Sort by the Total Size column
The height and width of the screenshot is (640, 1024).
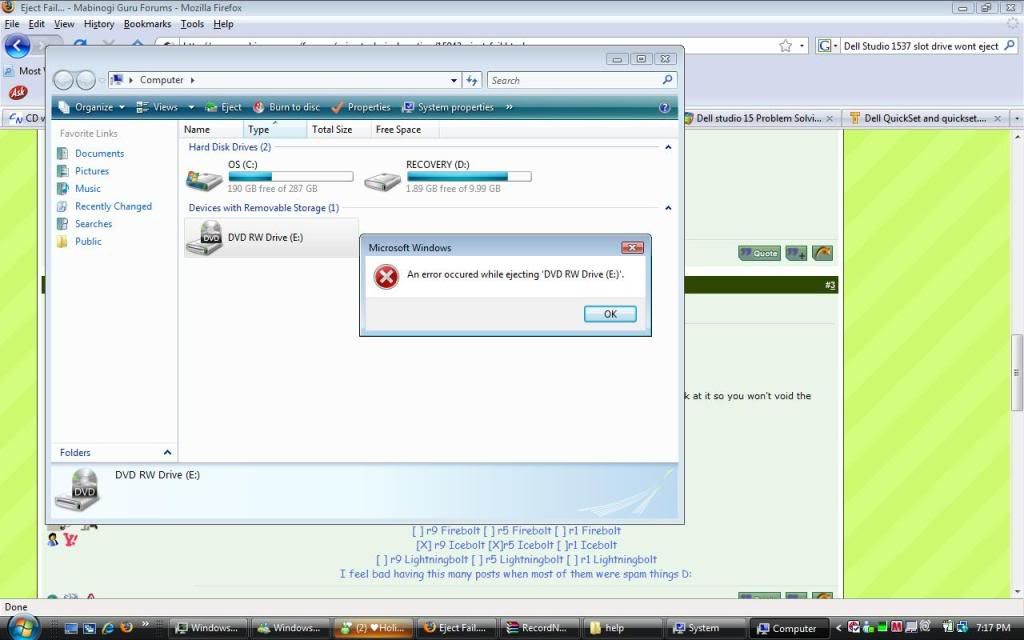338,129
